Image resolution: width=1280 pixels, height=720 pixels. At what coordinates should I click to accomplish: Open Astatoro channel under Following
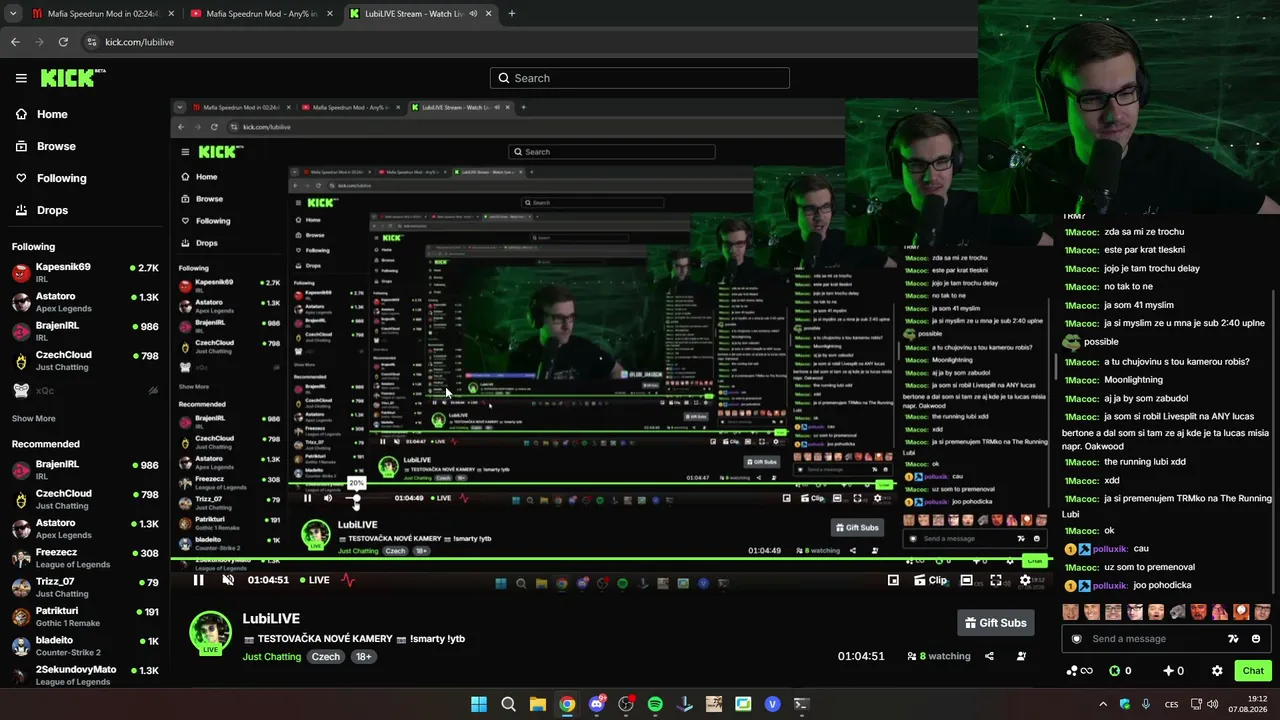pos(85,301)
